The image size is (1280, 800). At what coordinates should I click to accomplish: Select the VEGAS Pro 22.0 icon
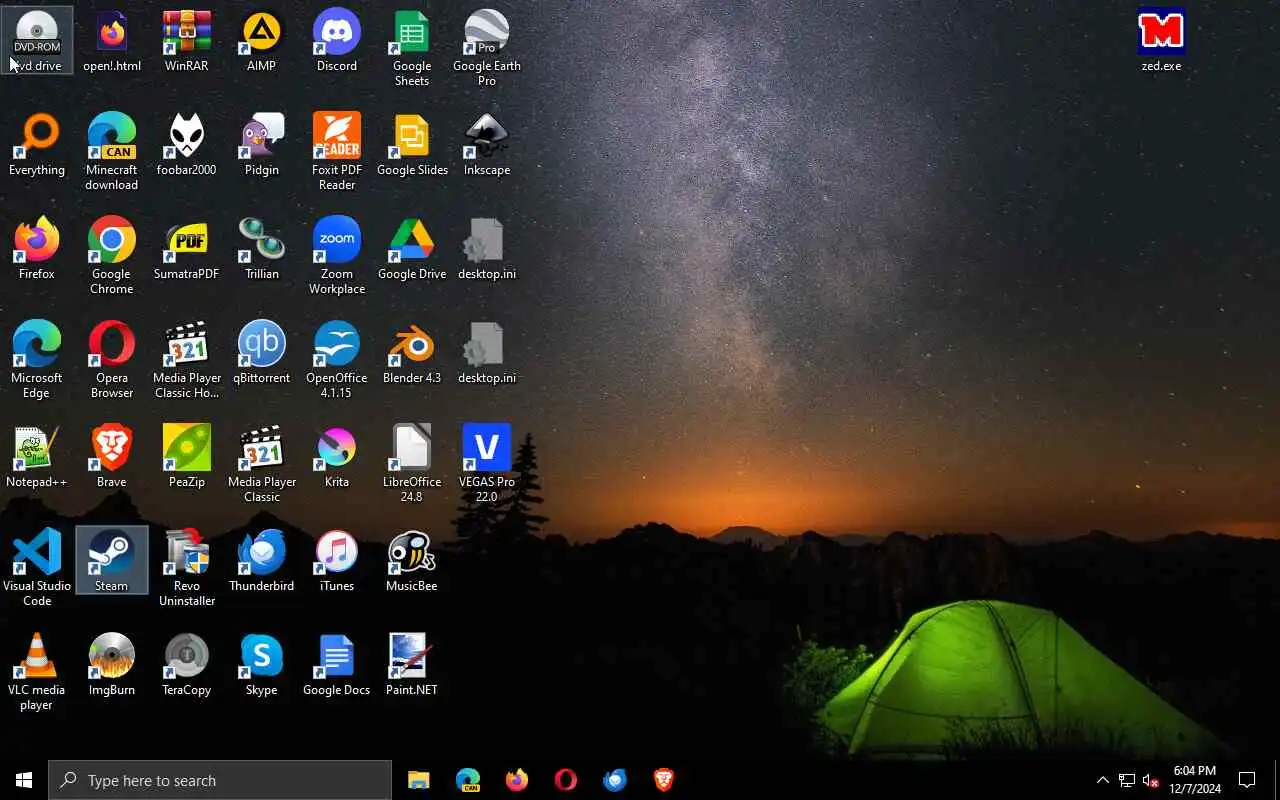pos(487,464)
